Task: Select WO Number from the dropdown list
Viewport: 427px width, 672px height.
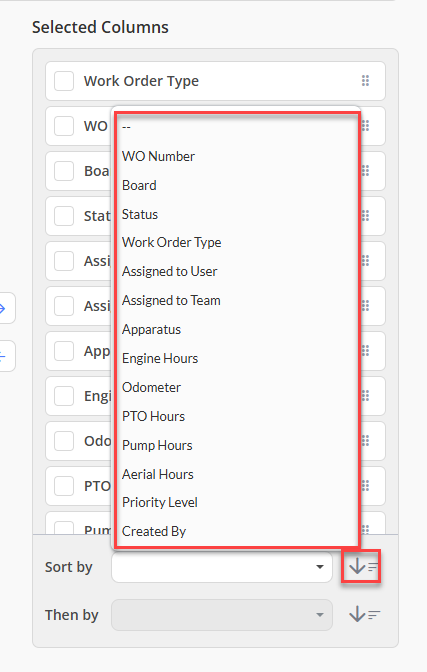Action: tap(158, 156)
